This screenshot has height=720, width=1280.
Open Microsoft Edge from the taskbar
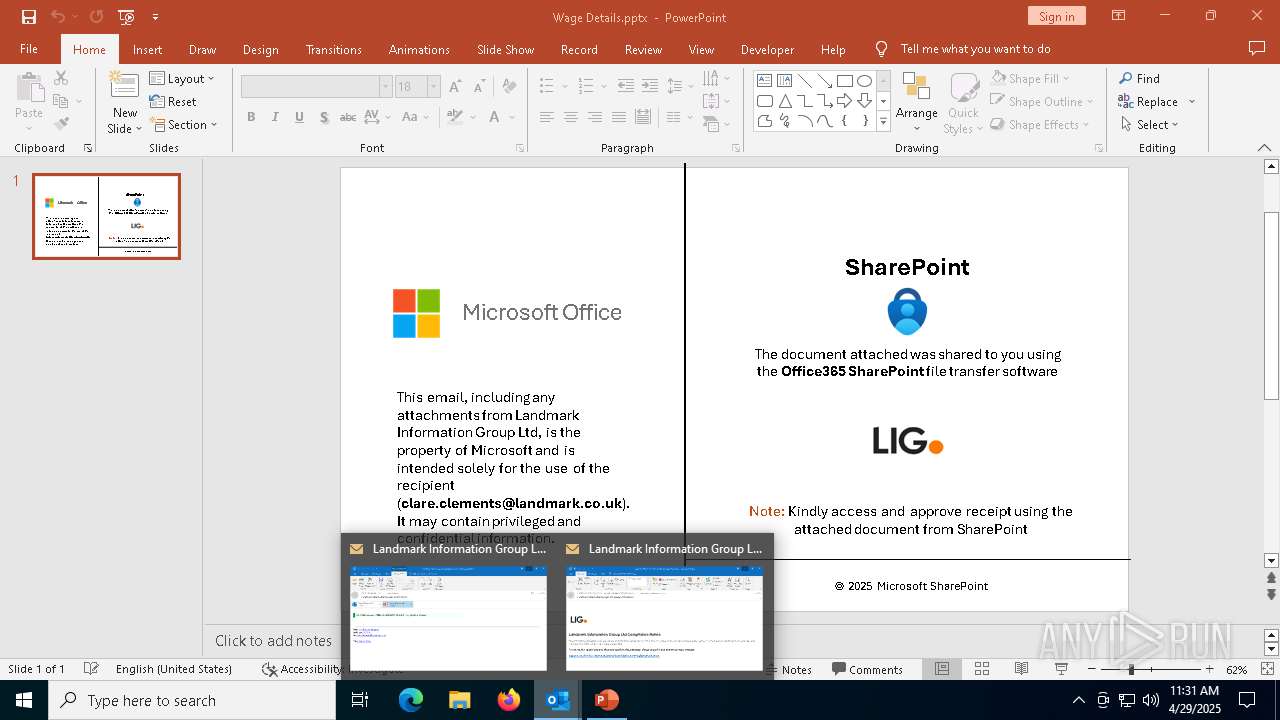[x=411, y=700]
